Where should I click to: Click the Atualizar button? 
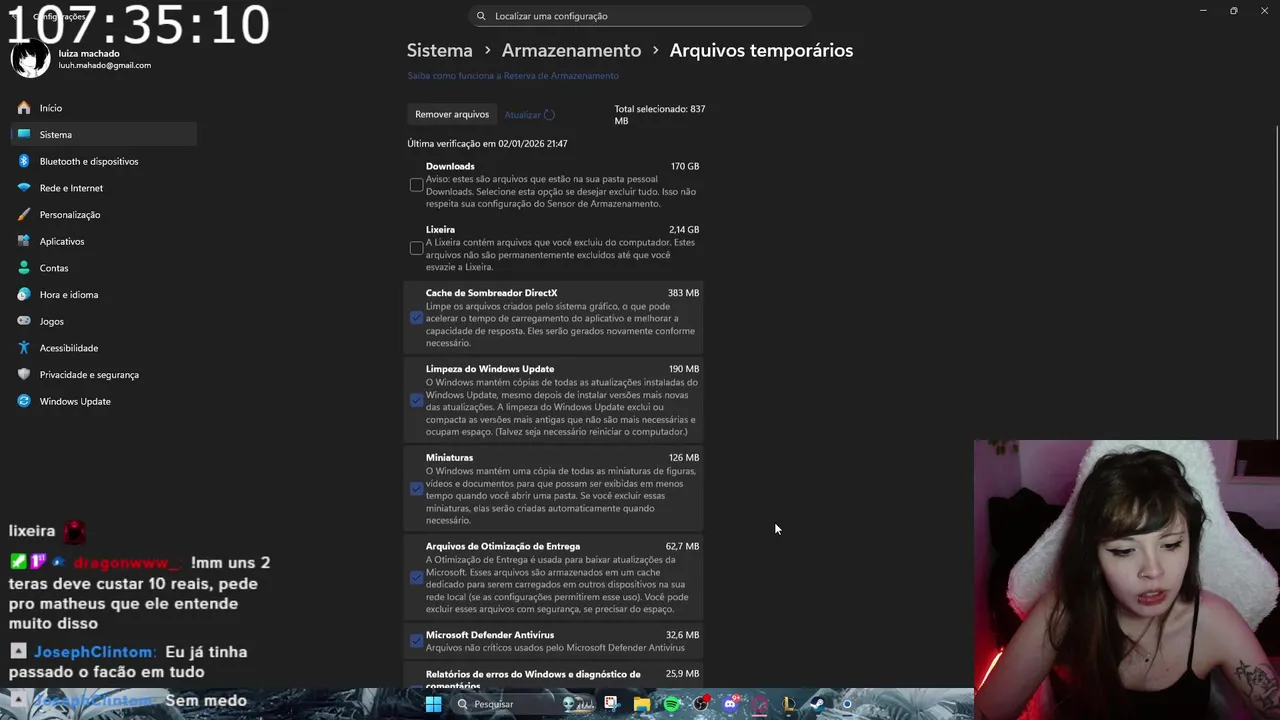click(x=529, y=115)
